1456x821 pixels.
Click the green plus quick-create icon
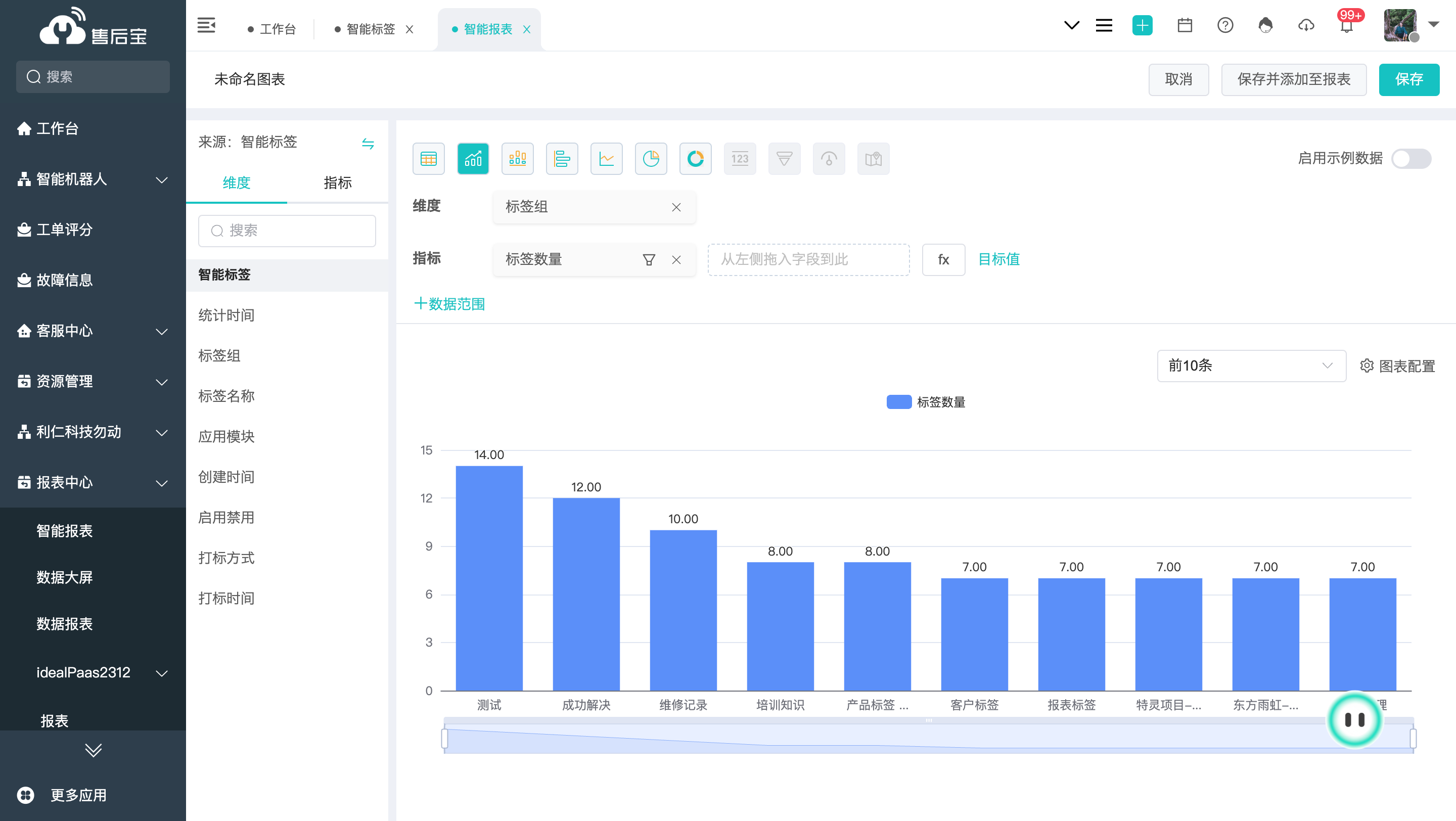point(1143,25)
